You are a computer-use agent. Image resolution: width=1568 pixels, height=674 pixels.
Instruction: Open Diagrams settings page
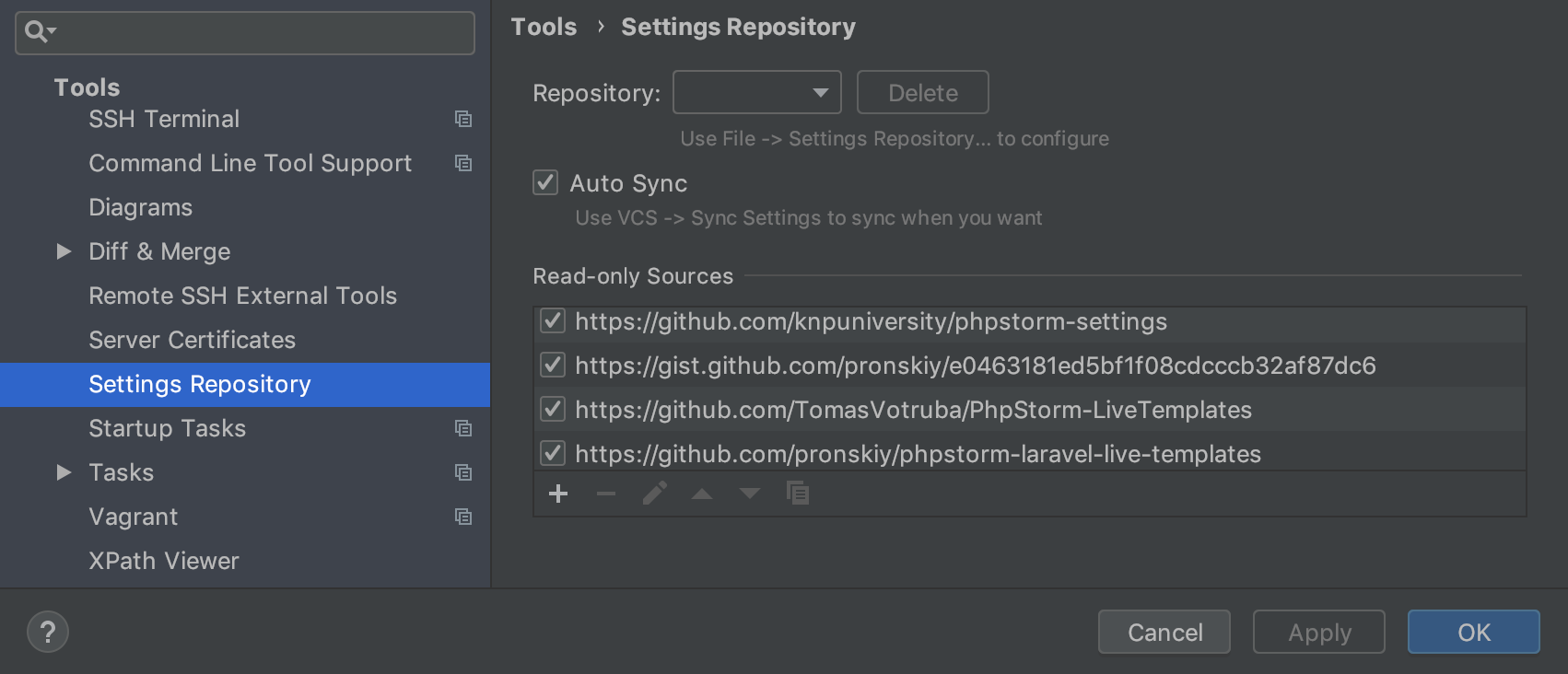coord(141,207)
